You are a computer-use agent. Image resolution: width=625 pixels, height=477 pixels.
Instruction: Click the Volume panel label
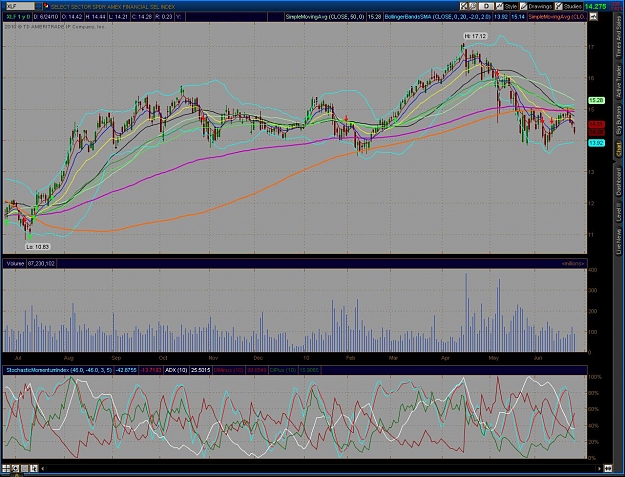(15, 263)
